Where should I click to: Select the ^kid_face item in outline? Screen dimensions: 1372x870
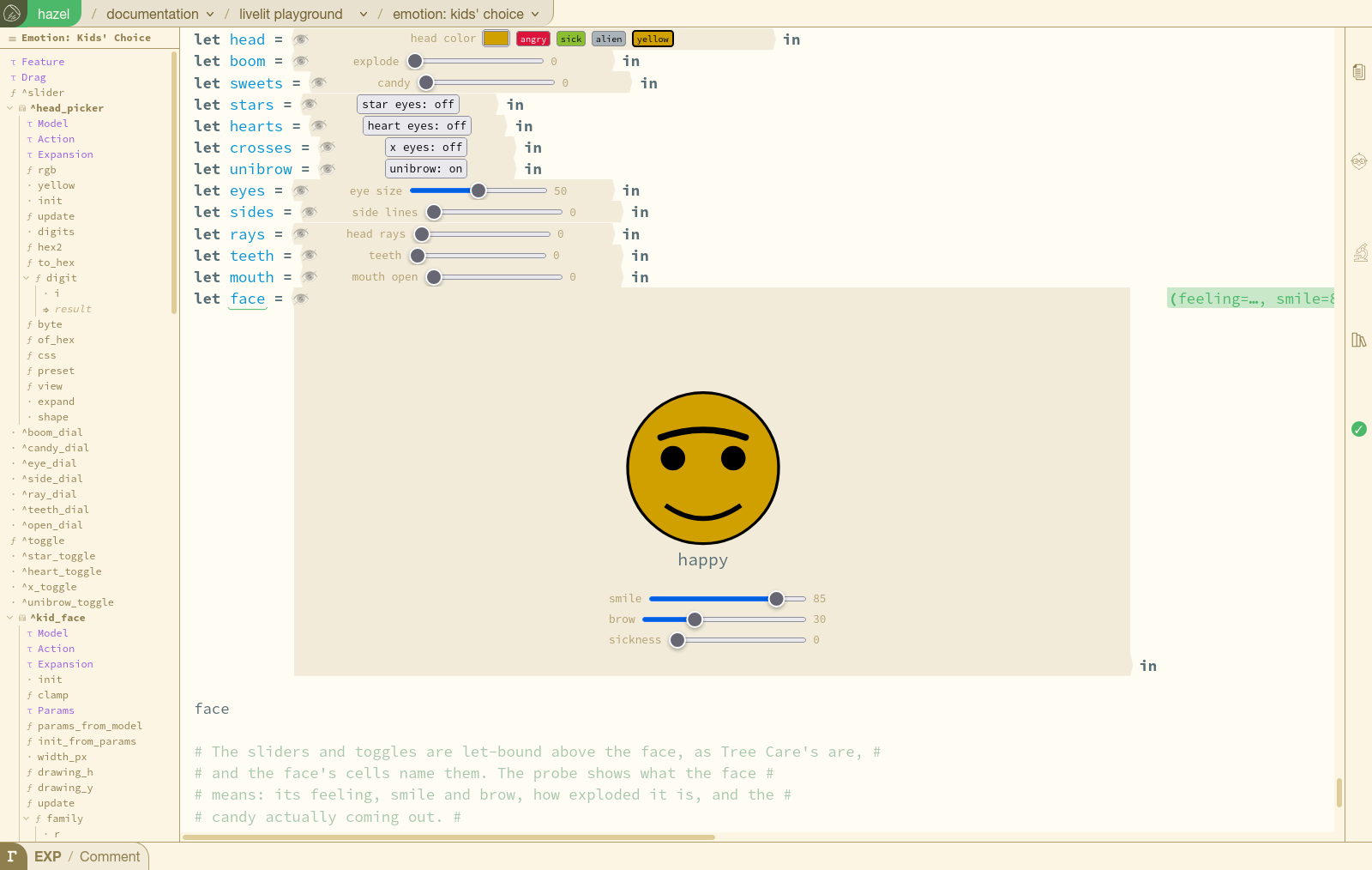click(x=58, y=618)
